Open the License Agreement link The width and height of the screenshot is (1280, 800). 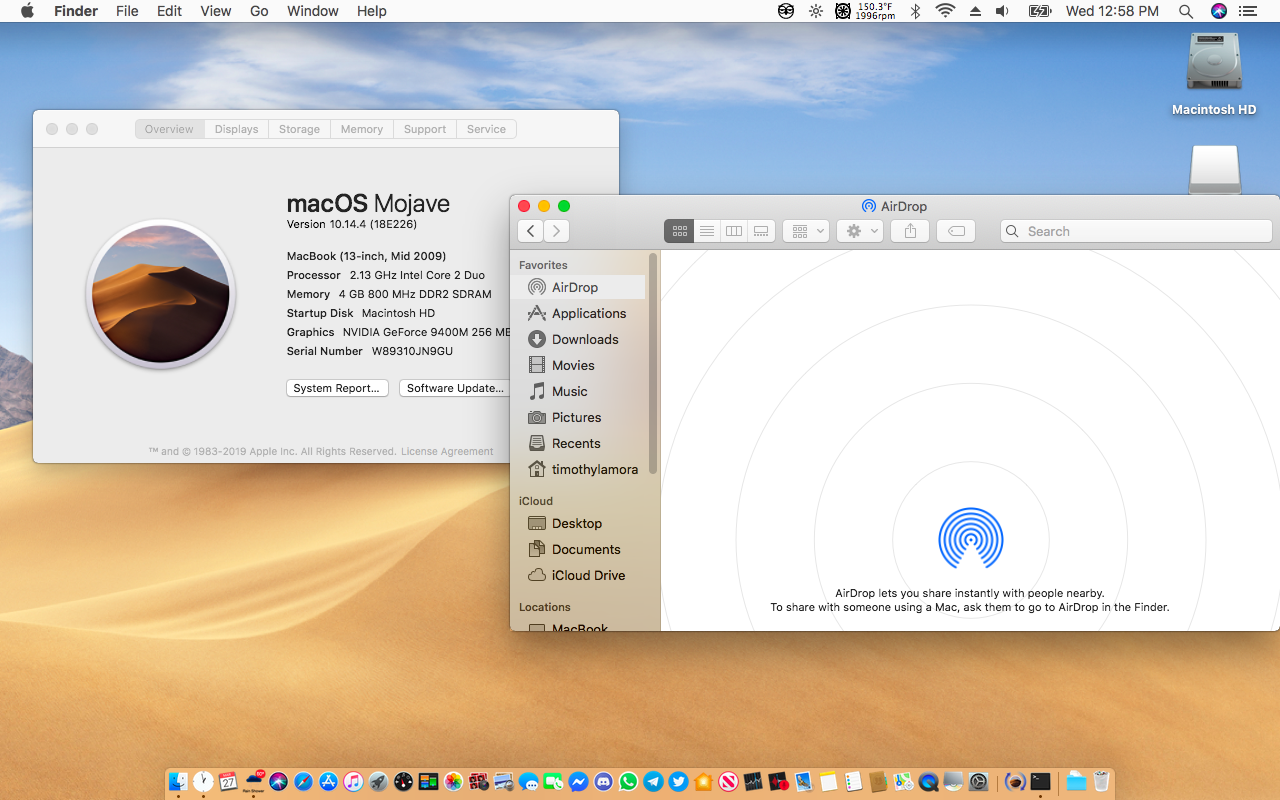coord(447,451)
